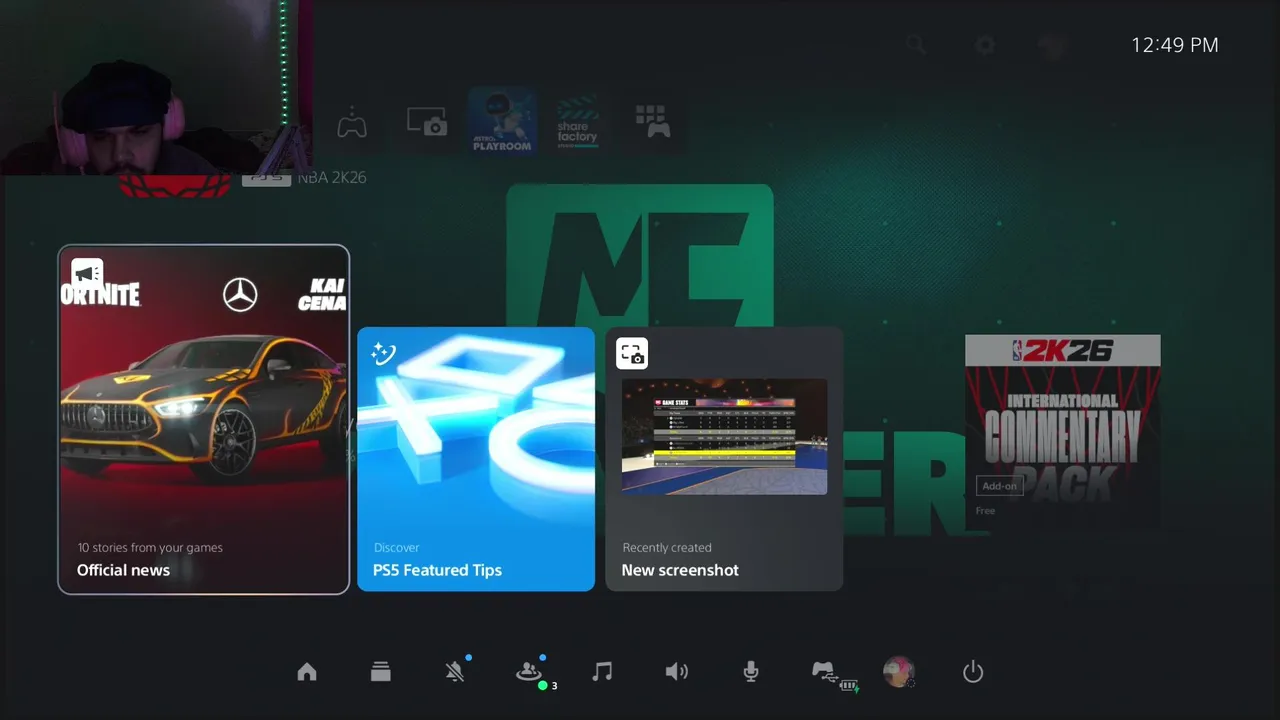
Task: Open the Music note icon
Action: point(602,672)
